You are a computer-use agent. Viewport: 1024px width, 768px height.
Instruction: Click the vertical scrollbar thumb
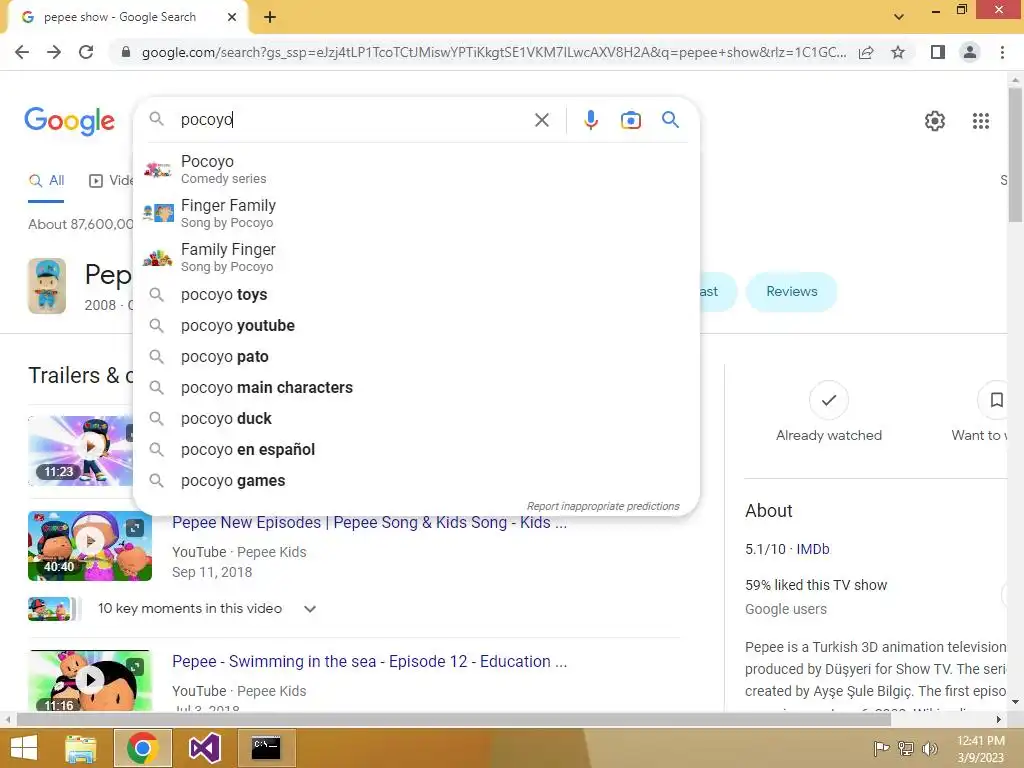pyautogui.click(x=1015, y=155)
